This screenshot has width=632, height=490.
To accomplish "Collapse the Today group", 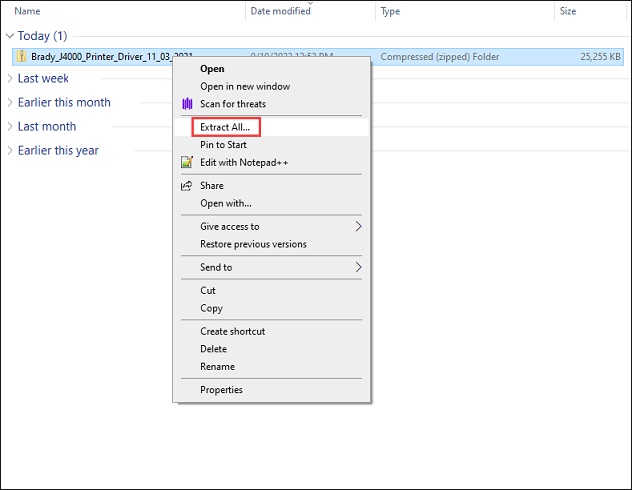I will coord(10,36).
